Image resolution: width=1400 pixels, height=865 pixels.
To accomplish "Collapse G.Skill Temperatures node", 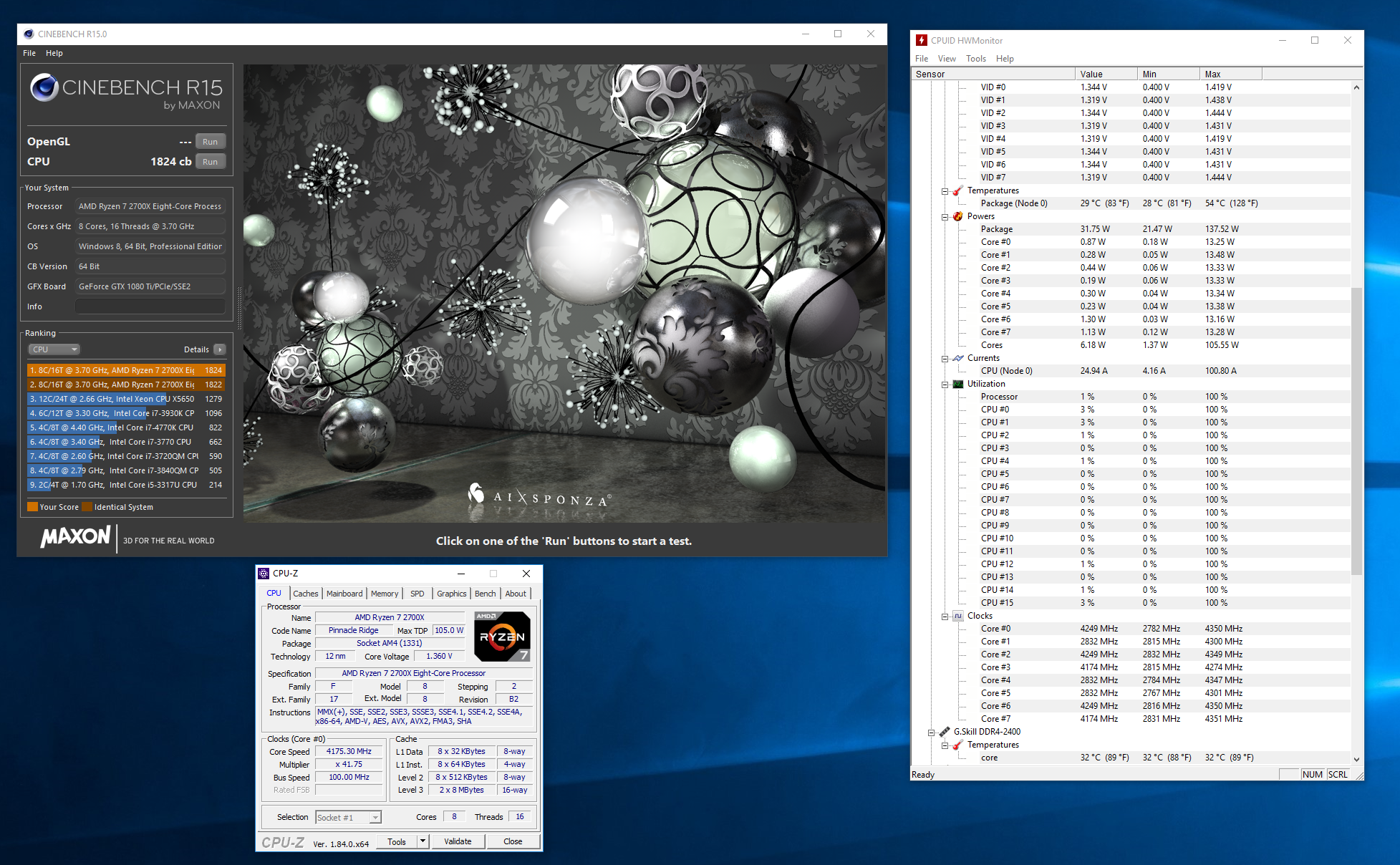I will click(x=945, y=745).
